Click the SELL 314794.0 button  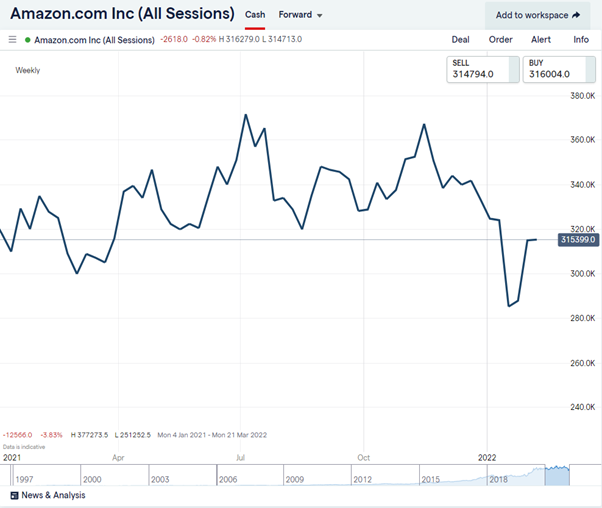(483, 69)
